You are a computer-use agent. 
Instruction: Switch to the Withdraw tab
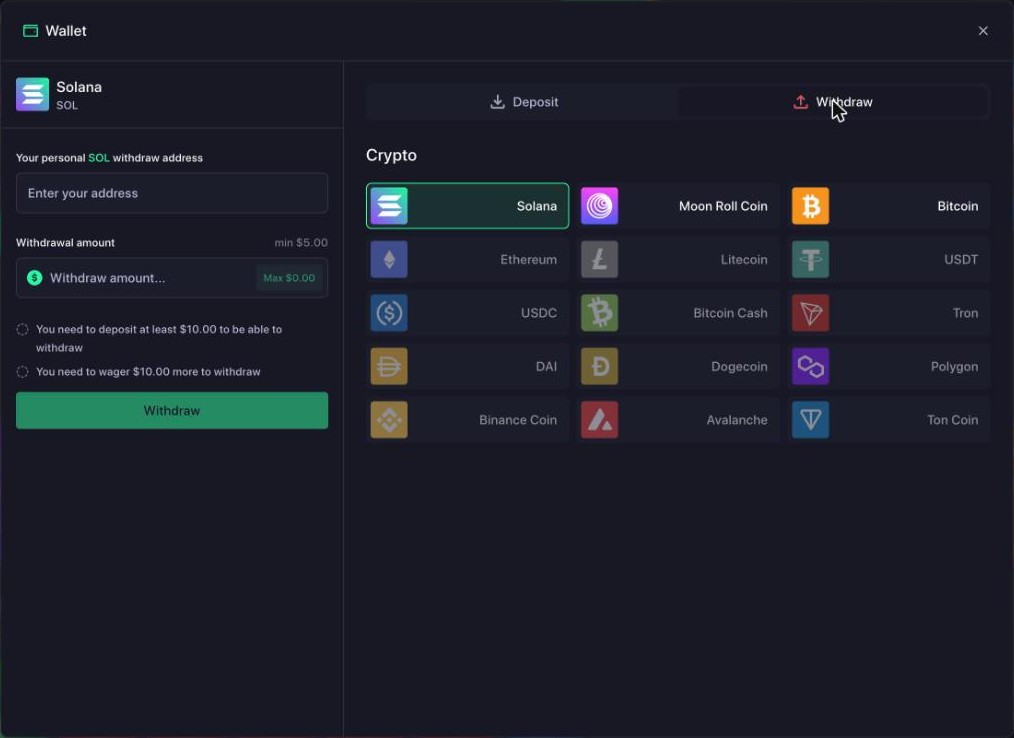tap(833, 102)
